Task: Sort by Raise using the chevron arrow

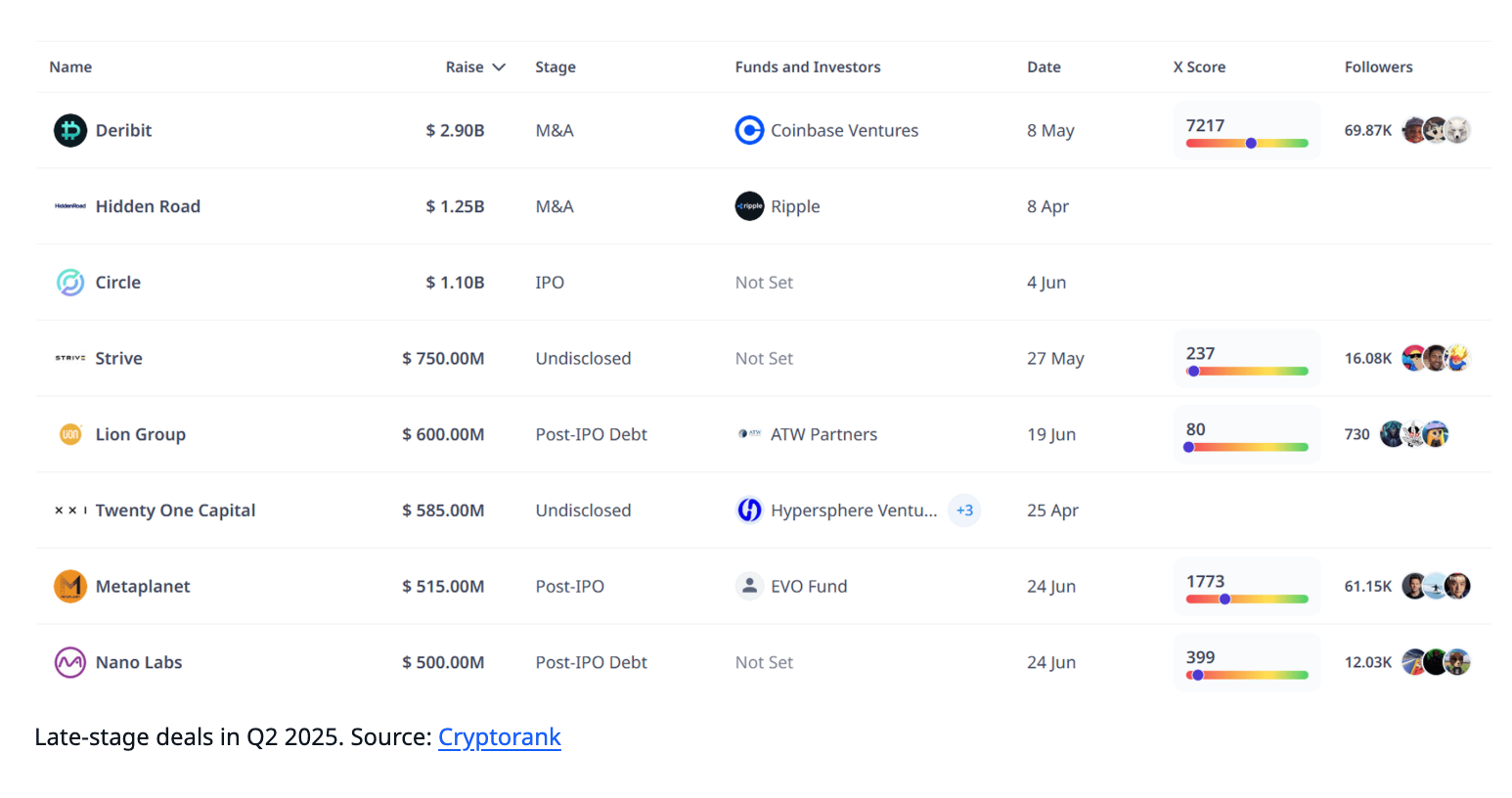Action: pyautogui.click(x=499, y=67)
